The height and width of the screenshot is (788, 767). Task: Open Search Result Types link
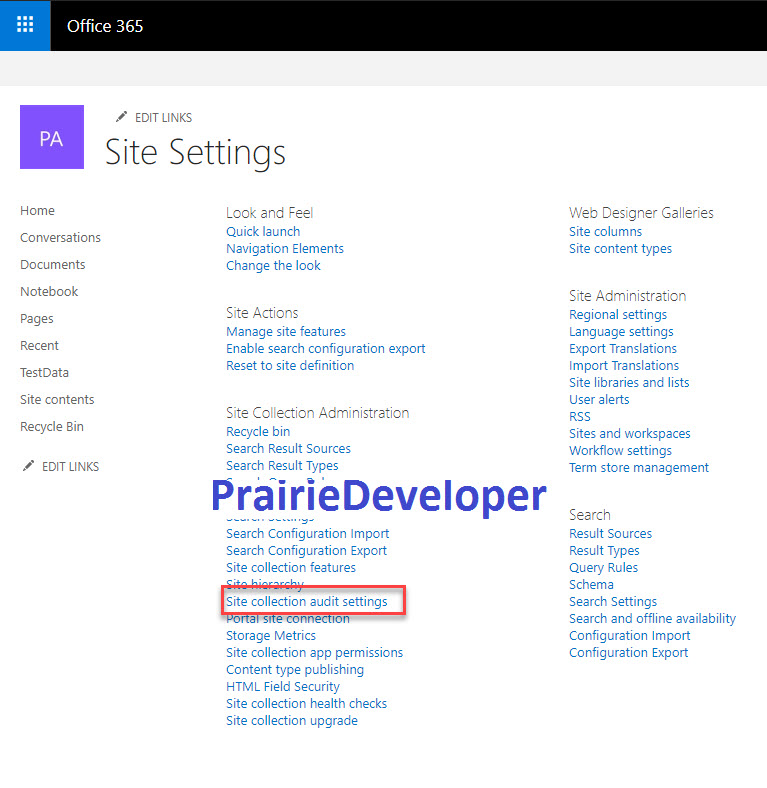[x=282, y=466]
